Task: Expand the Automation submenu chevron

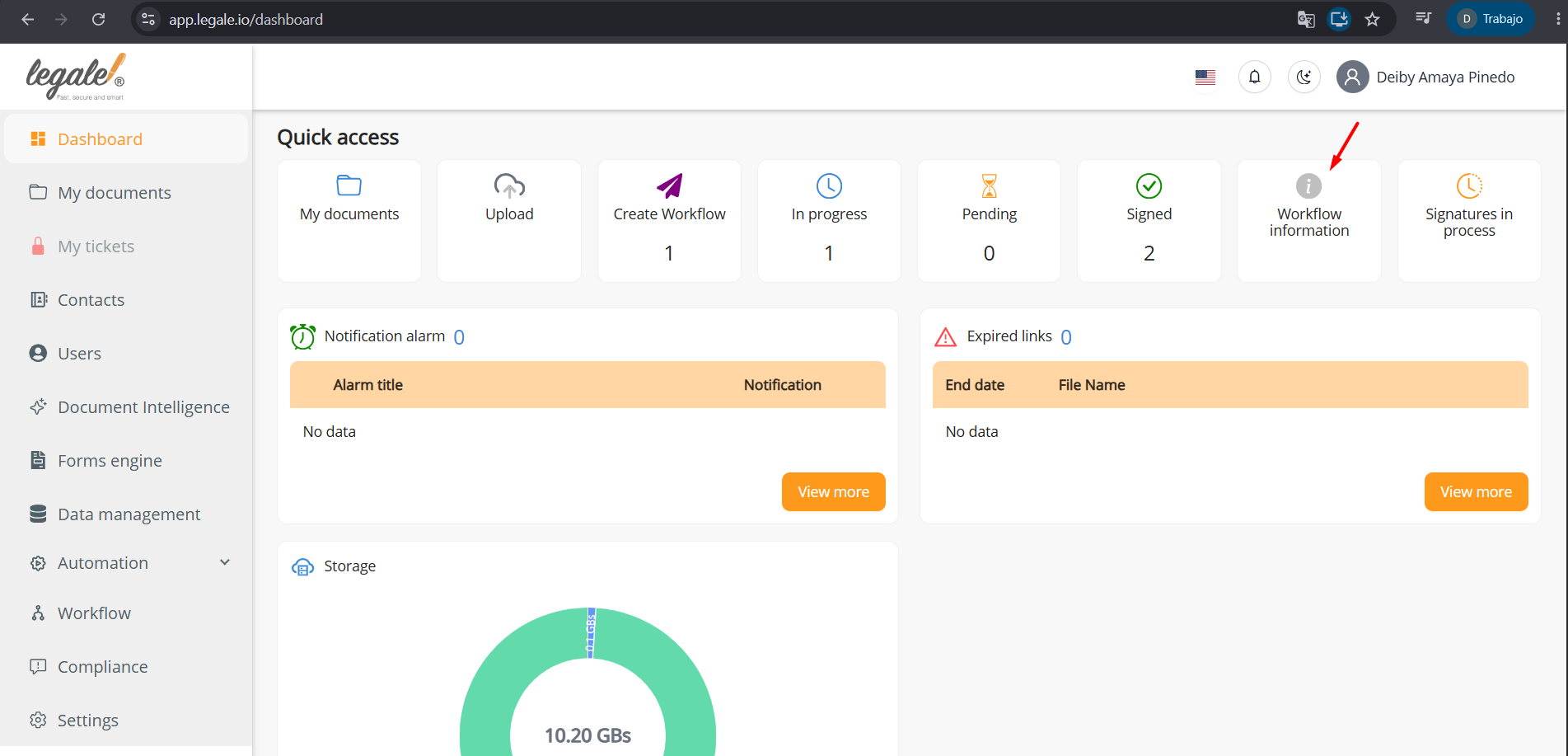Action: [x=225, y=562]
